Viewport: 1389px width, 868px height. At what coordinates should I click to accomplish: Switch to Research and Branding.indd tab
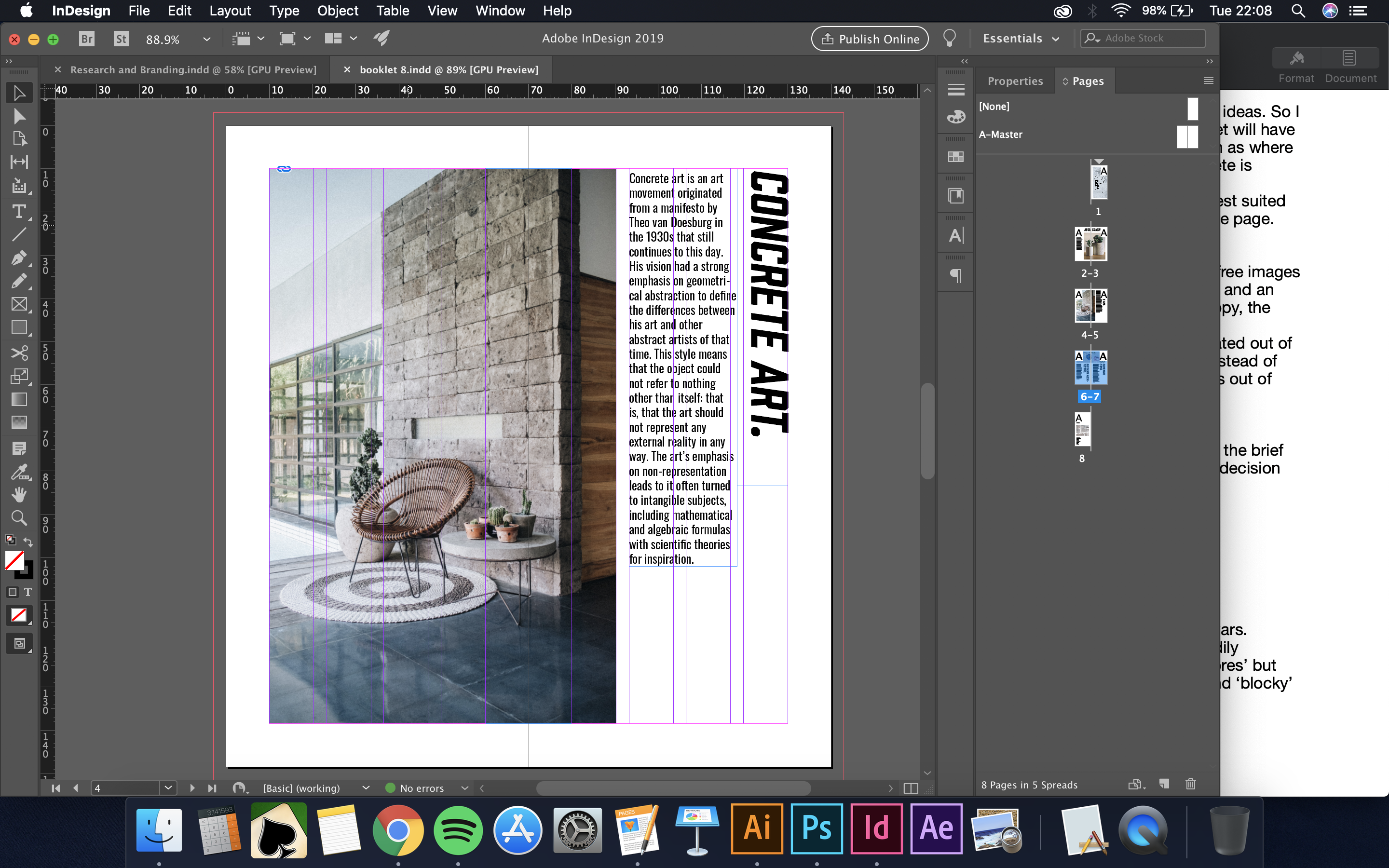click(x=193, y=69)
